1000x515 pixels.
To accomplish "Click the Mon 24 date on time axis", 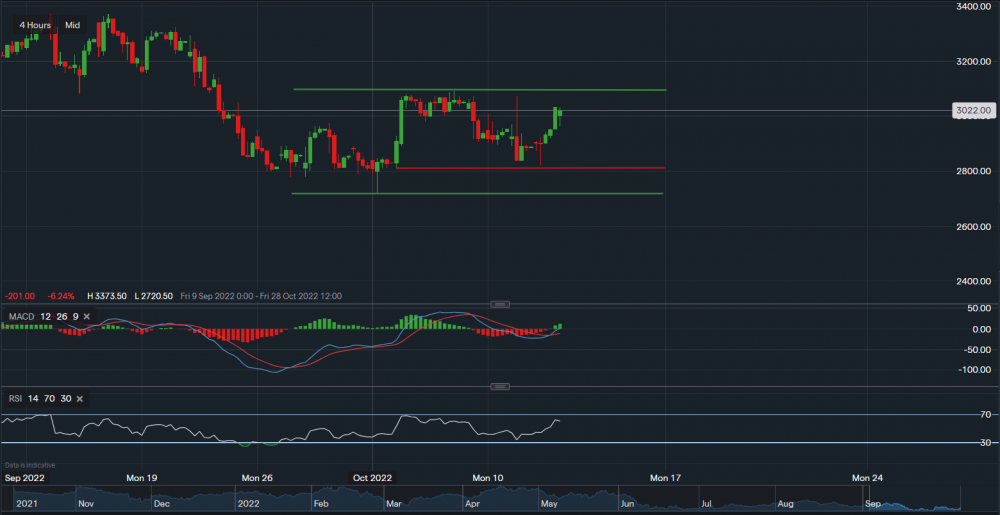I will [866, 478].
